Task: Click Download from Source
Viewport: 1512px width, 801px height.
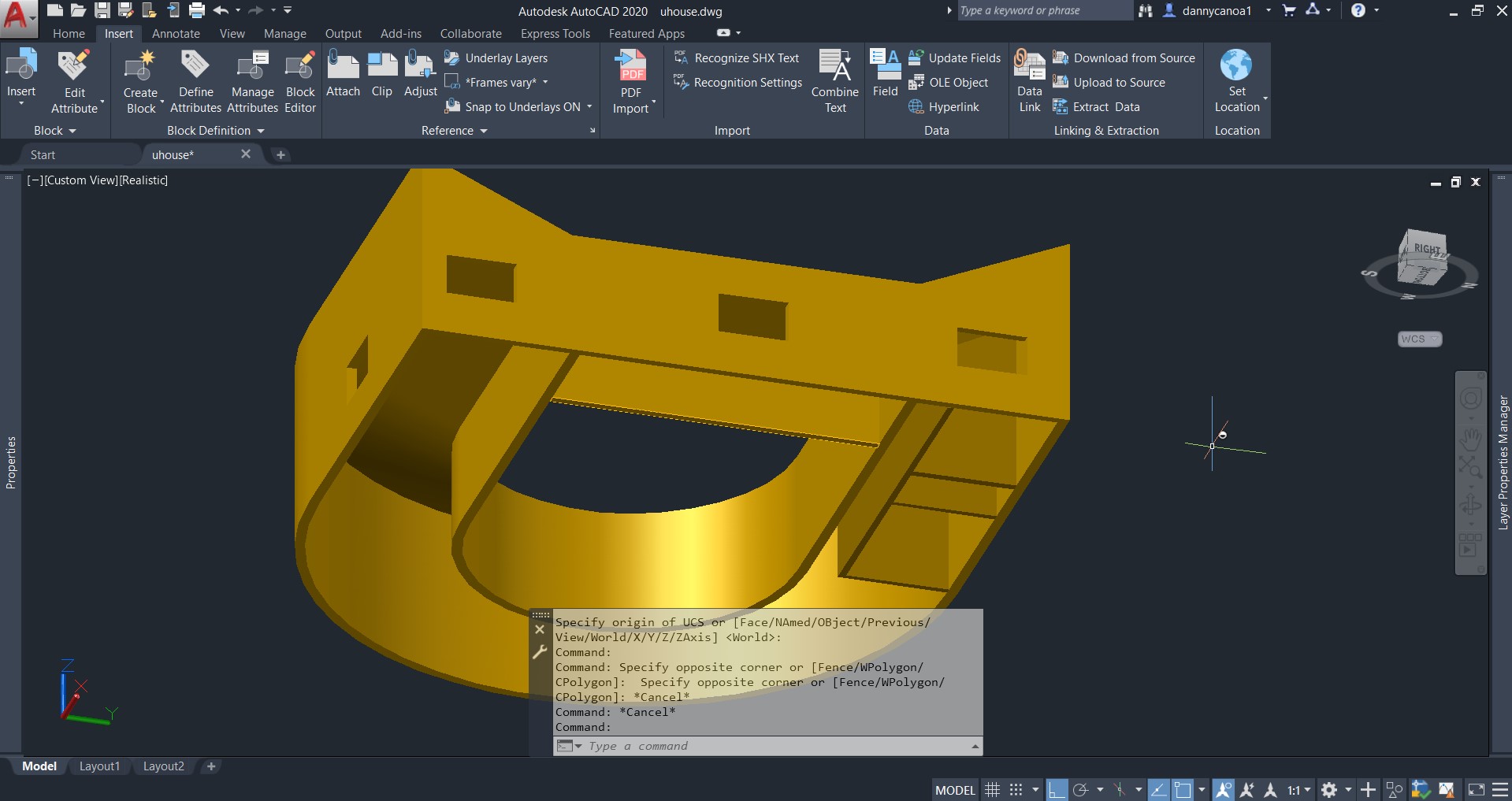Action: tap(1124, 58)
